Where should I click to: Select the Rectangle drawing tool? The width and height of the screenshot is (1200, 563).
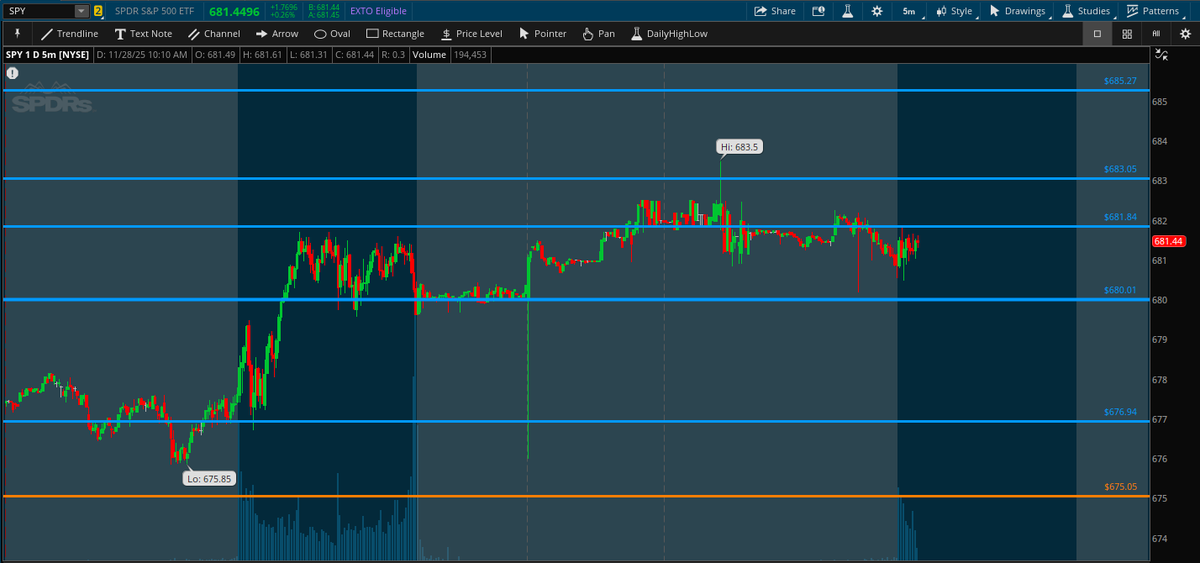pyautogui.click(x=395, y=33)
